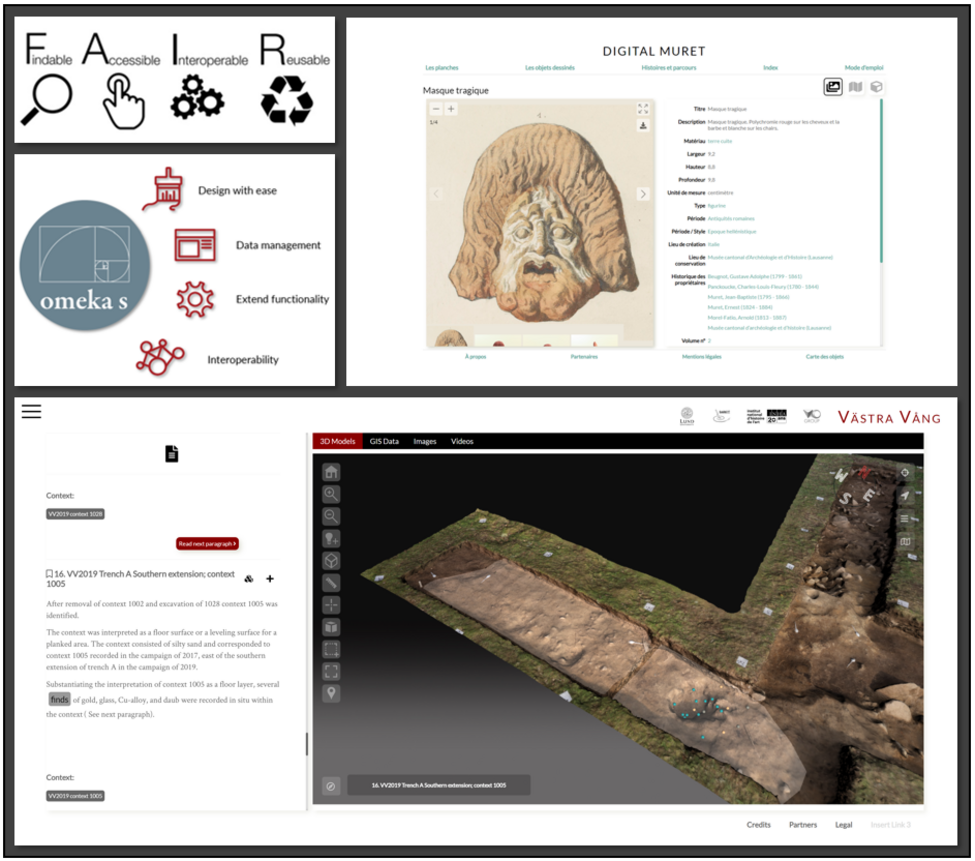Enter fullscreen mode in 3D viewer
Screen dimensions: 975x861
(331, 671)
